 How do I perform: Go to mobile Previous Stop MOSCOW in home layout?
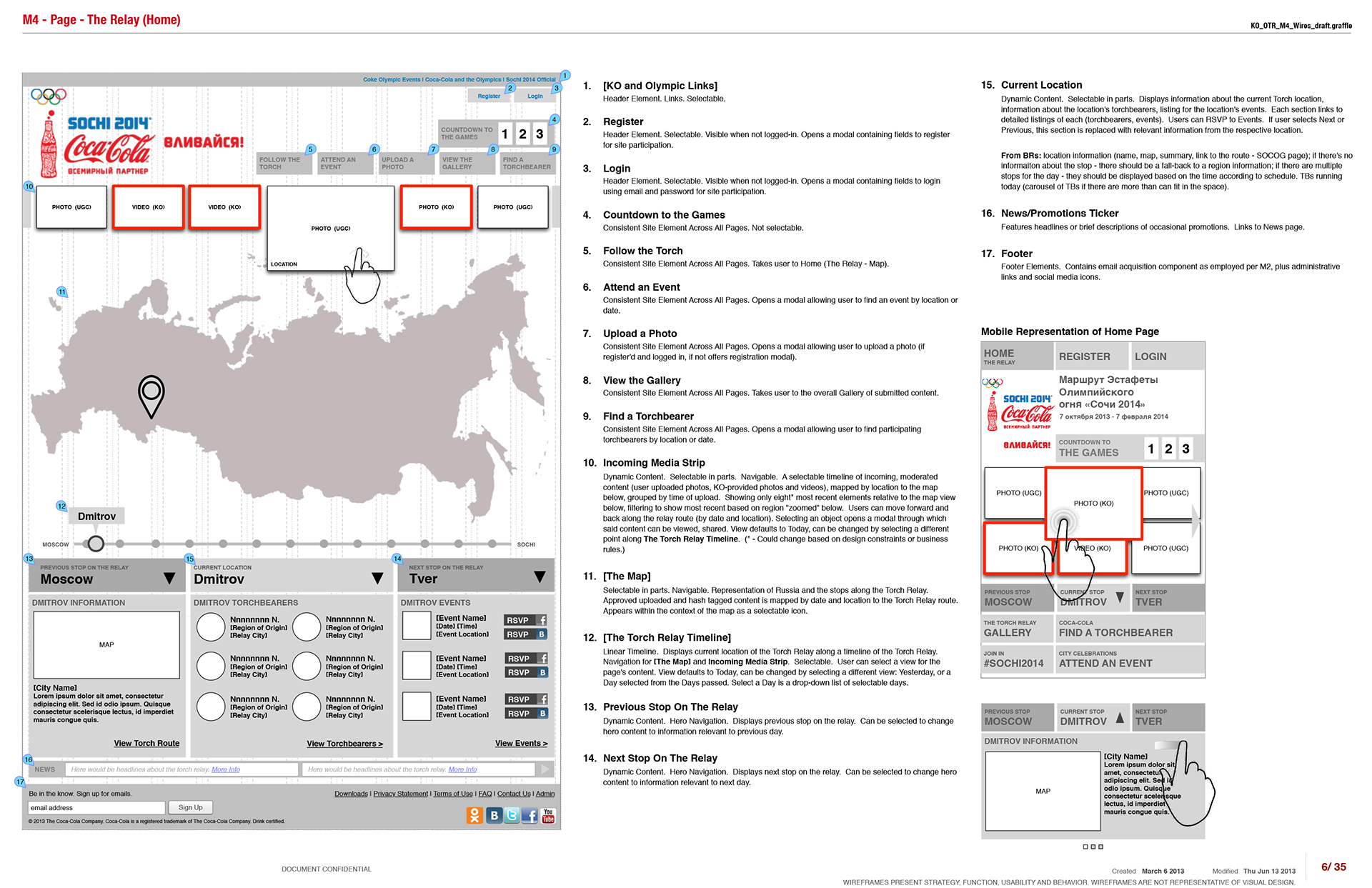1018,598
